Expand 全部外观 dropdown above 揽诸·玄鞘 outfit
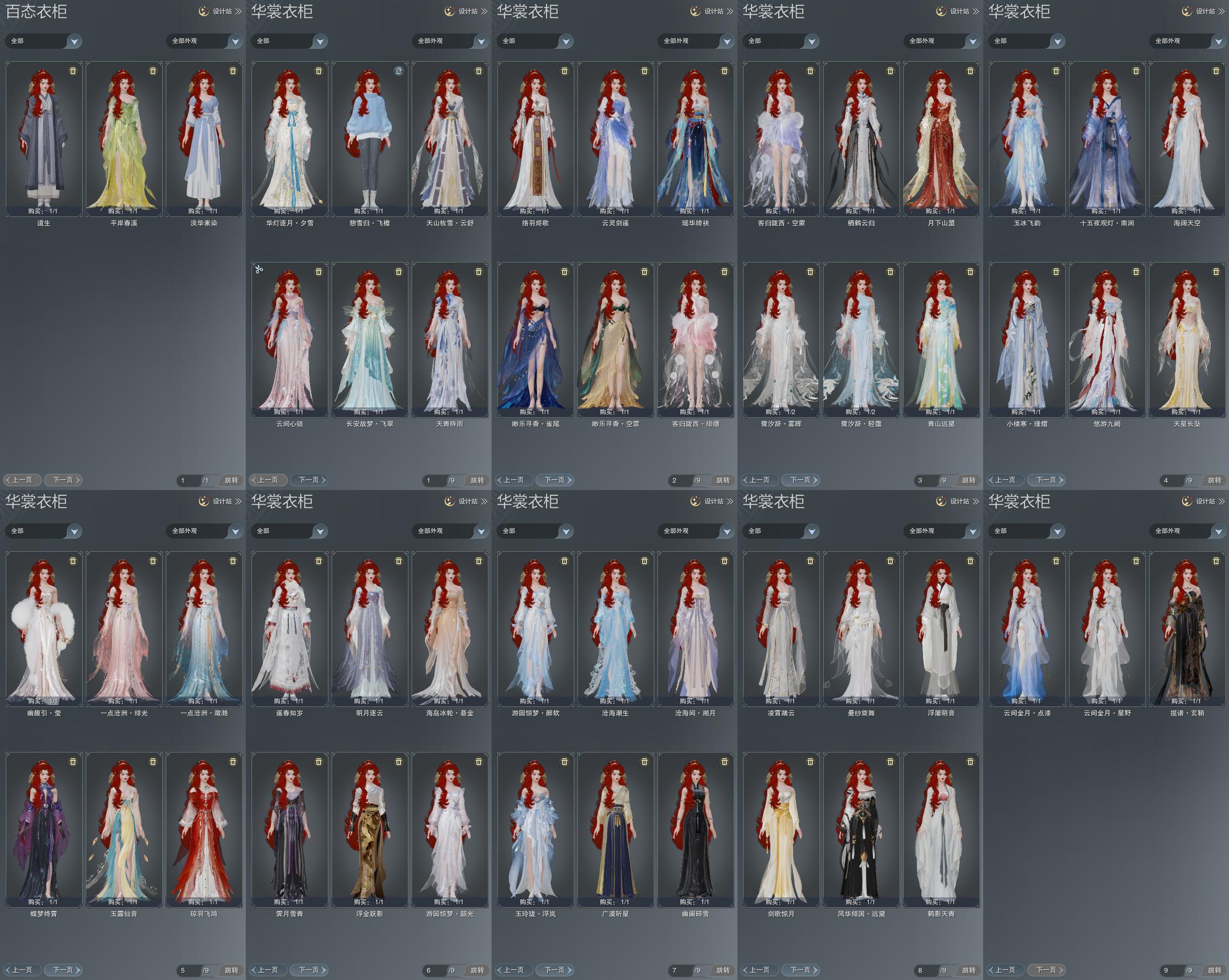Image resolution: width=1229 pixels, height=980 pixels. [x=1218, y=531]
